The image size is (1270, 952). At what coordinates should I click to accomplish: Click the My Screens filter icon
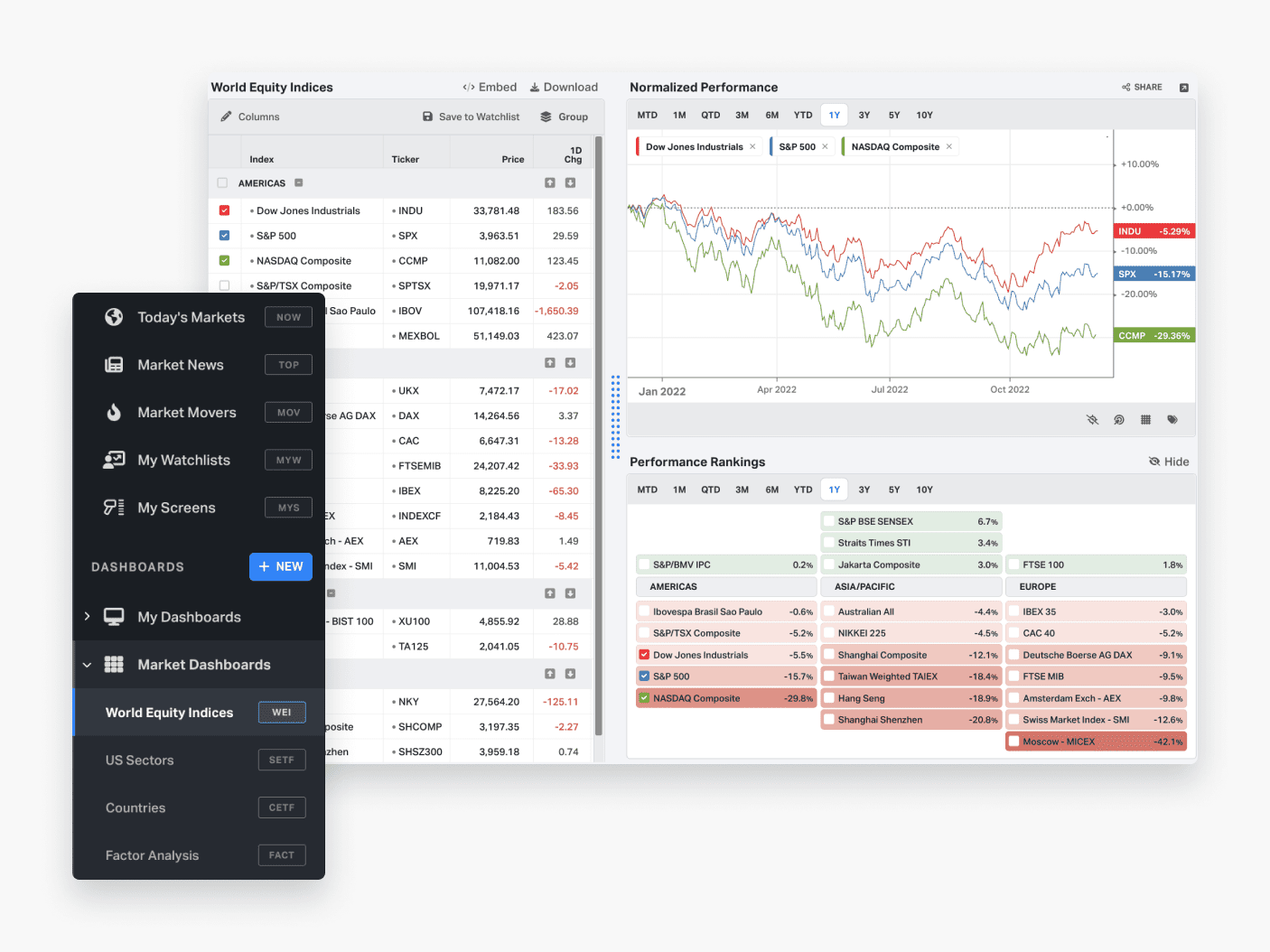[114, 508]
